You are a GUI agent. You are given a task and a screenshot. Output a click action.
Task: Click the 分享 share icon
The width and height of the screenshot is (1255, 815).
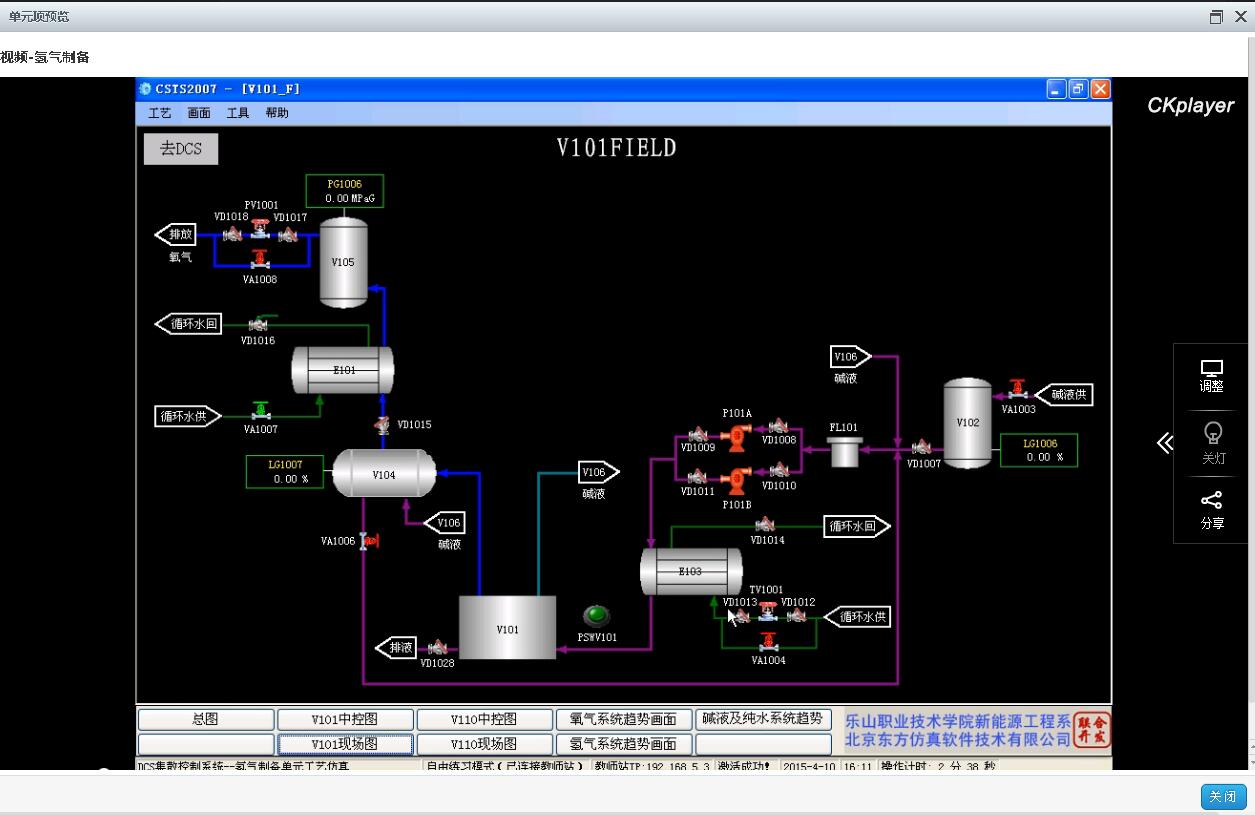[1212, 509]
